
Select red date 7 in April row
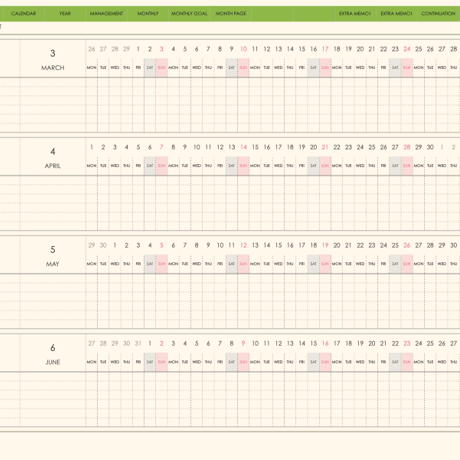point(162,147)
